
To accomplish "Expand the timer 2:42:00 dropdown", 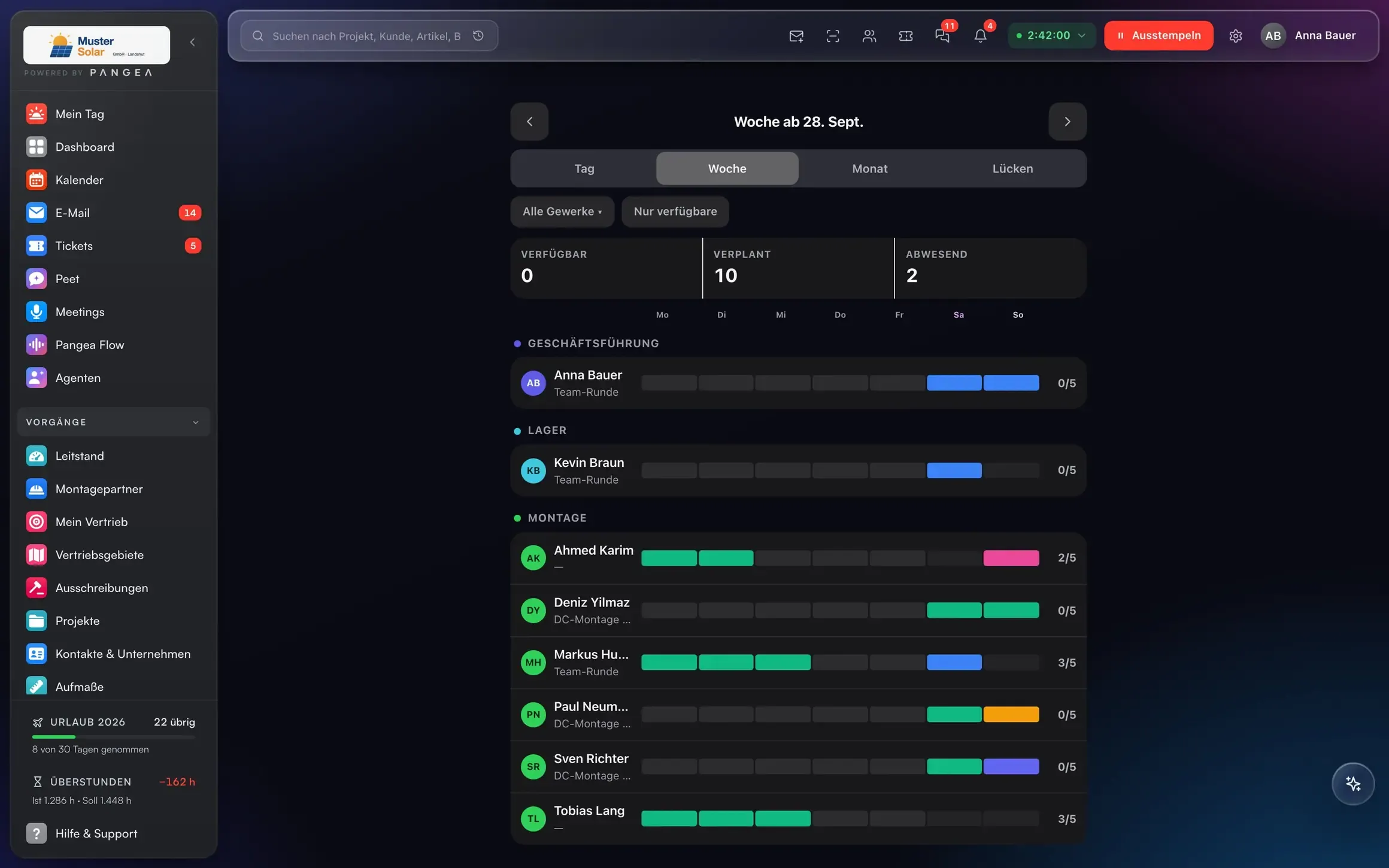I will (1051, 35).
